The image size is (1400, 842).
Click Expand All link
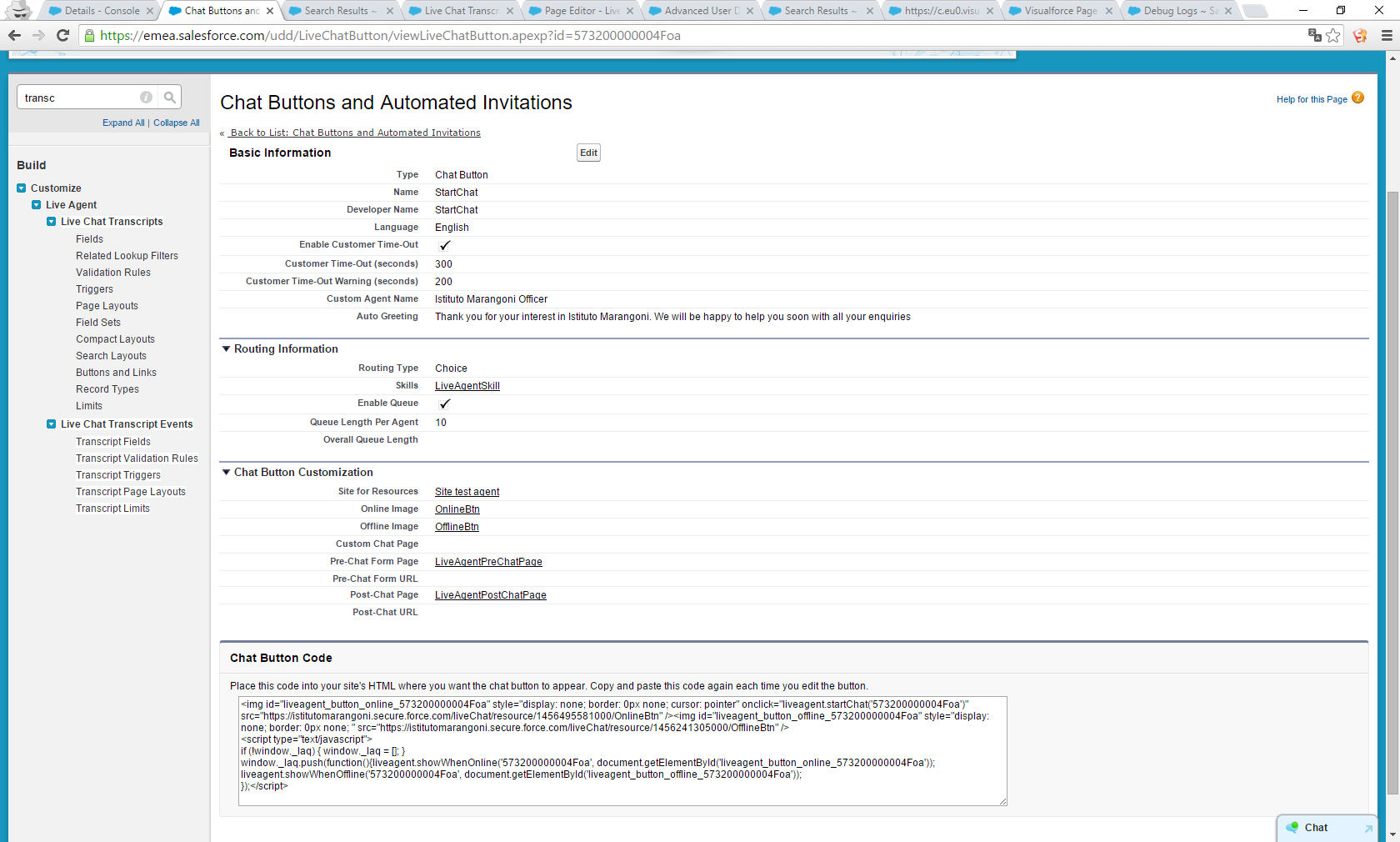tap(123, 123)
